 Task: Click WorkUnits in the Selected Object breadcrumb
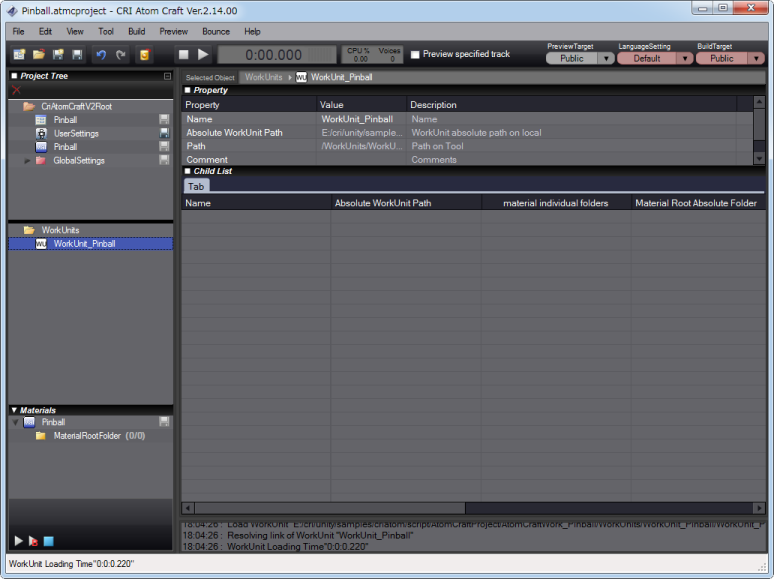click(x=264, y=77)
